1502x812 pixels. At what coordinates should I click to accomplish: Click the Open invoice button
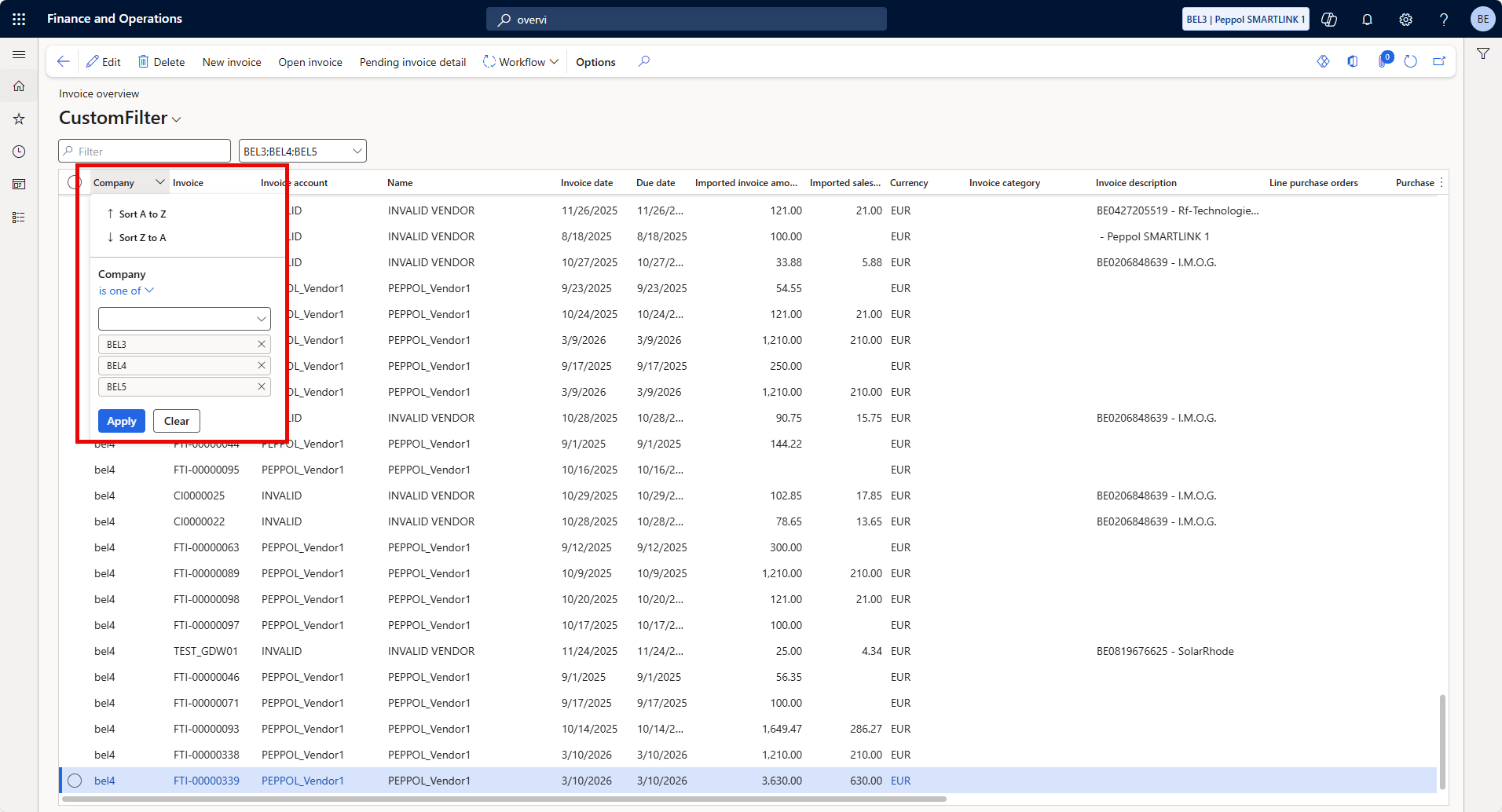tap(310, 62)
